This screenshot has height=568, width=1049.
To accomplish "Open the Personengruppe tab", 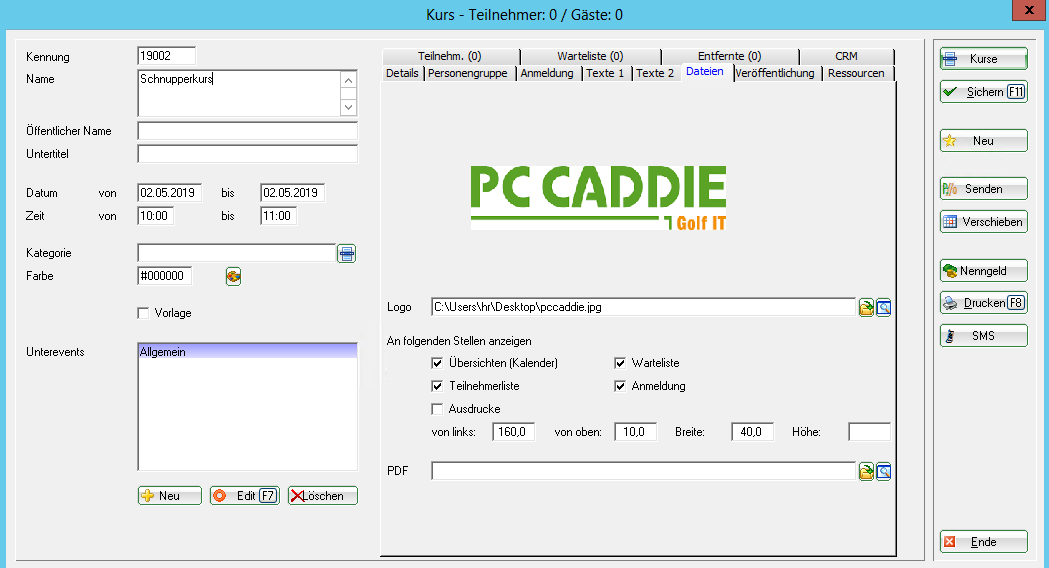I will point(468,74).
